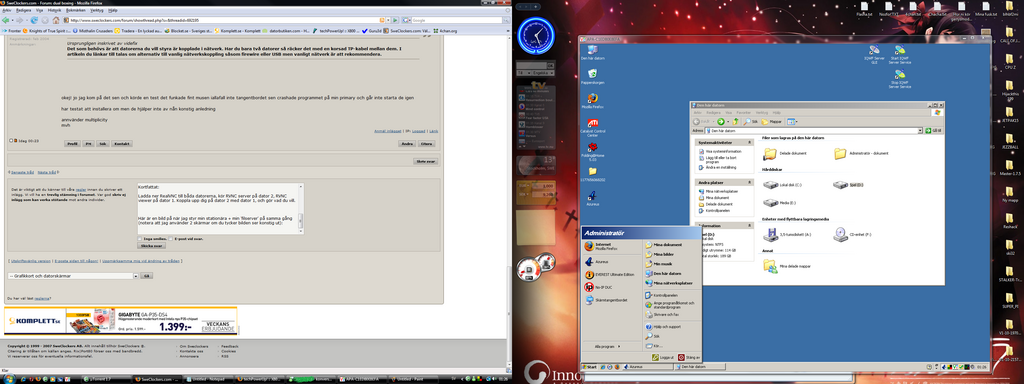
Task: Toggle the Inga smilies checkbox
Action: click(x=140, y=239)
